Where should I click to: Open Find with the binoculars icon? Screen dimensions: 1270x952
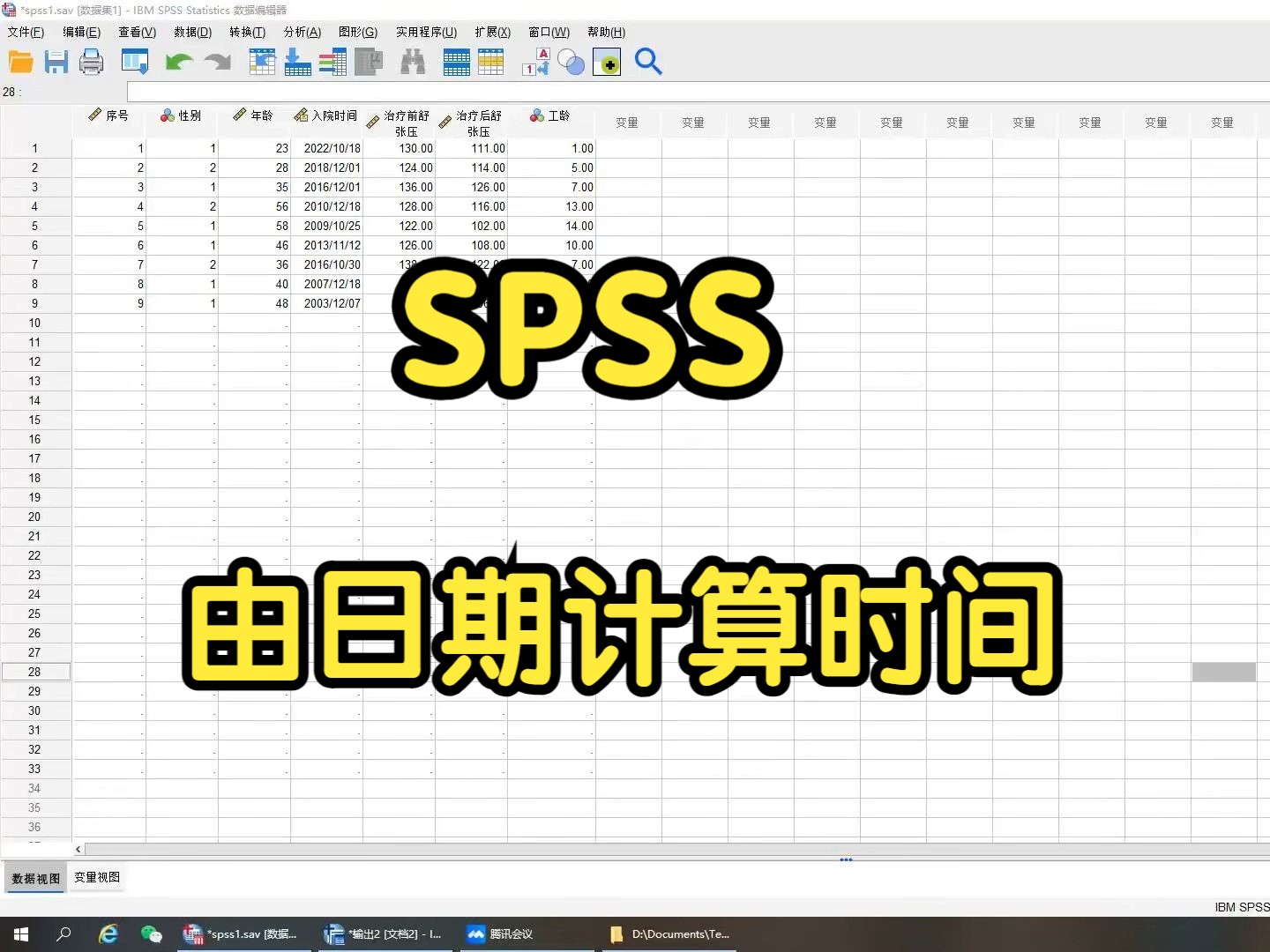413,62
